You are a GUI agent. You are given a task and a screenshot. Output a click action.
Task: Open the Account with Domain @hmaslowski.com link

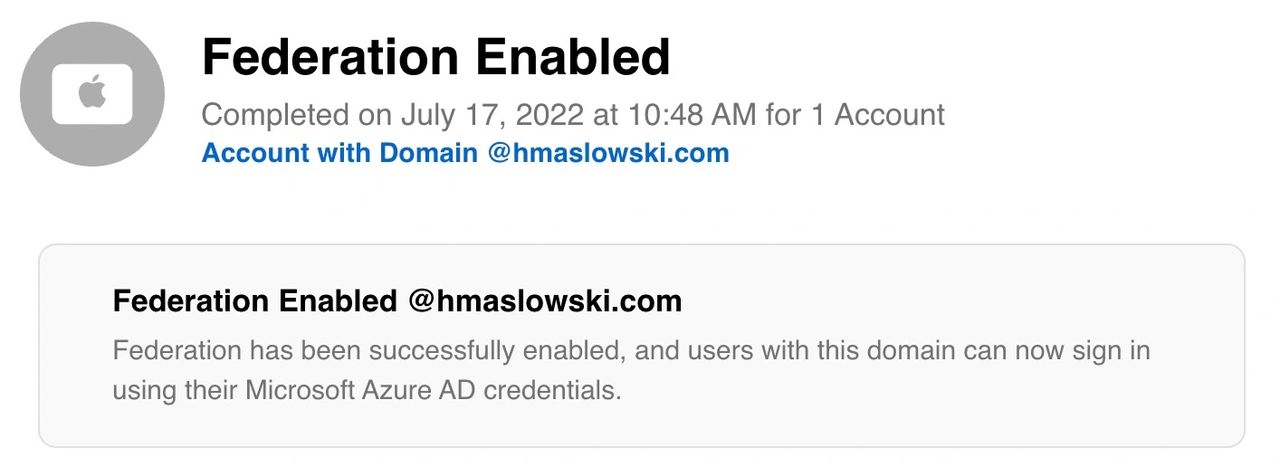465,153
